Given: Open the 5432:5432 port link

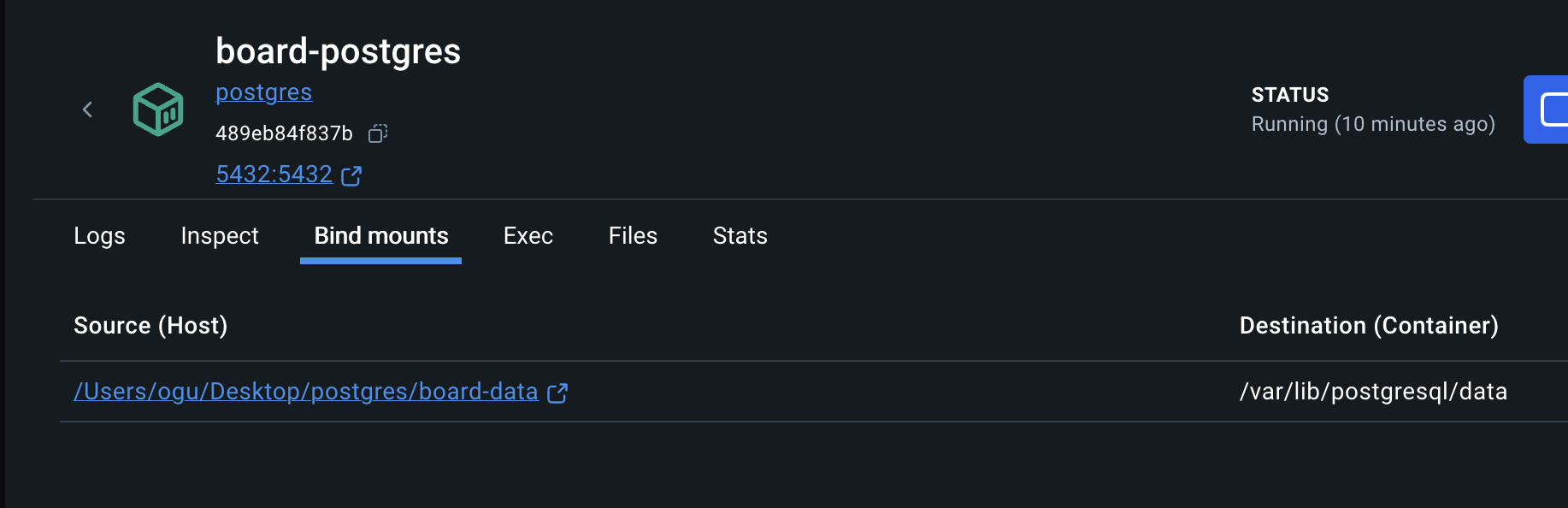Looking at the screenshot, I should pyautogui.click(x=274, y=174).
